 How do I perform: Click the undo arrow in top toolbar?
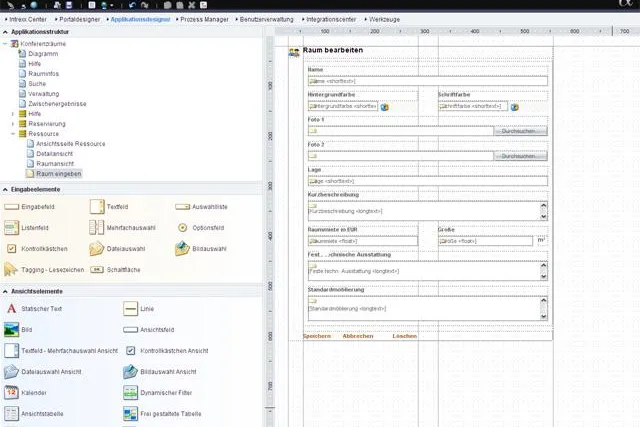tap(132, 5)
